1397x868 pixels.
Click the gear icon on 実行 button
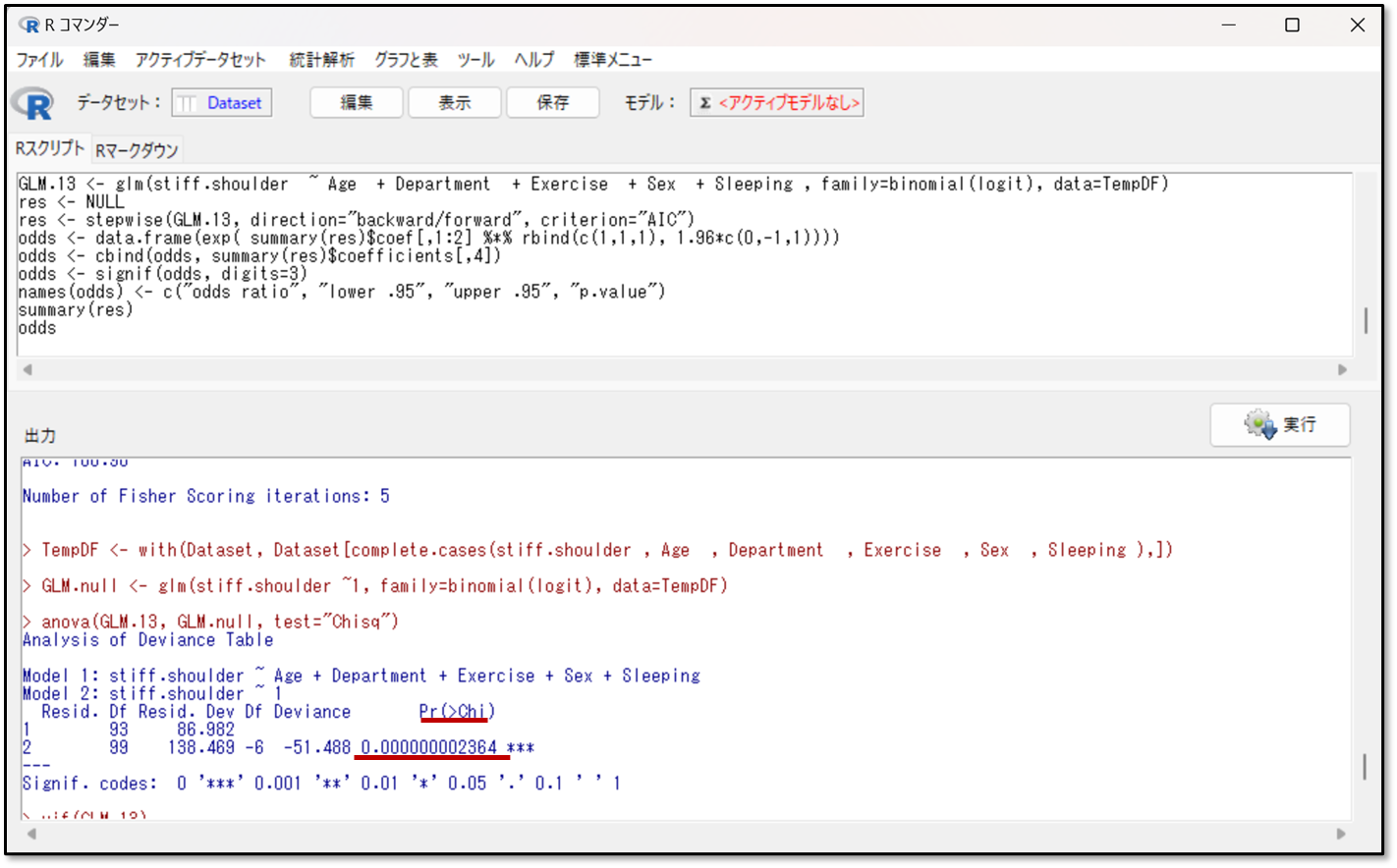click(1259, 424)
